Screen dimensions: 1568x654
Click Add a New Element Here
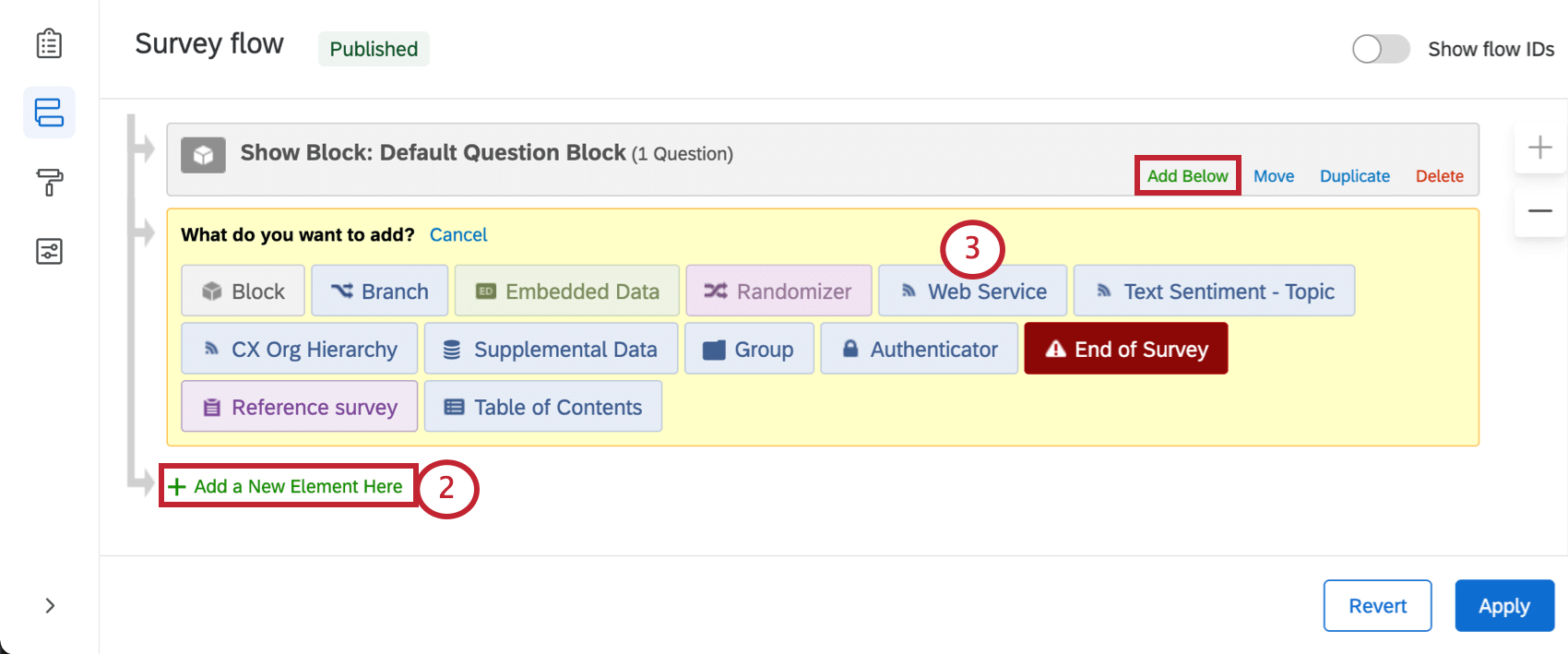coord(287,486)
